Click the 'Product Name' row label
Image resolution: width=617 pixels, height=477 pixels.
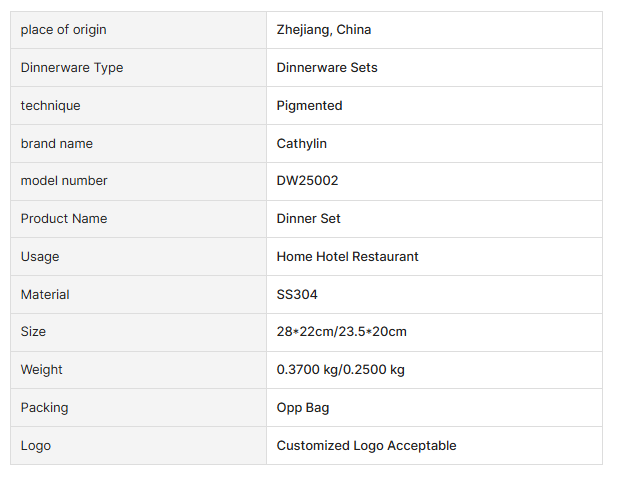click(64, 219)
